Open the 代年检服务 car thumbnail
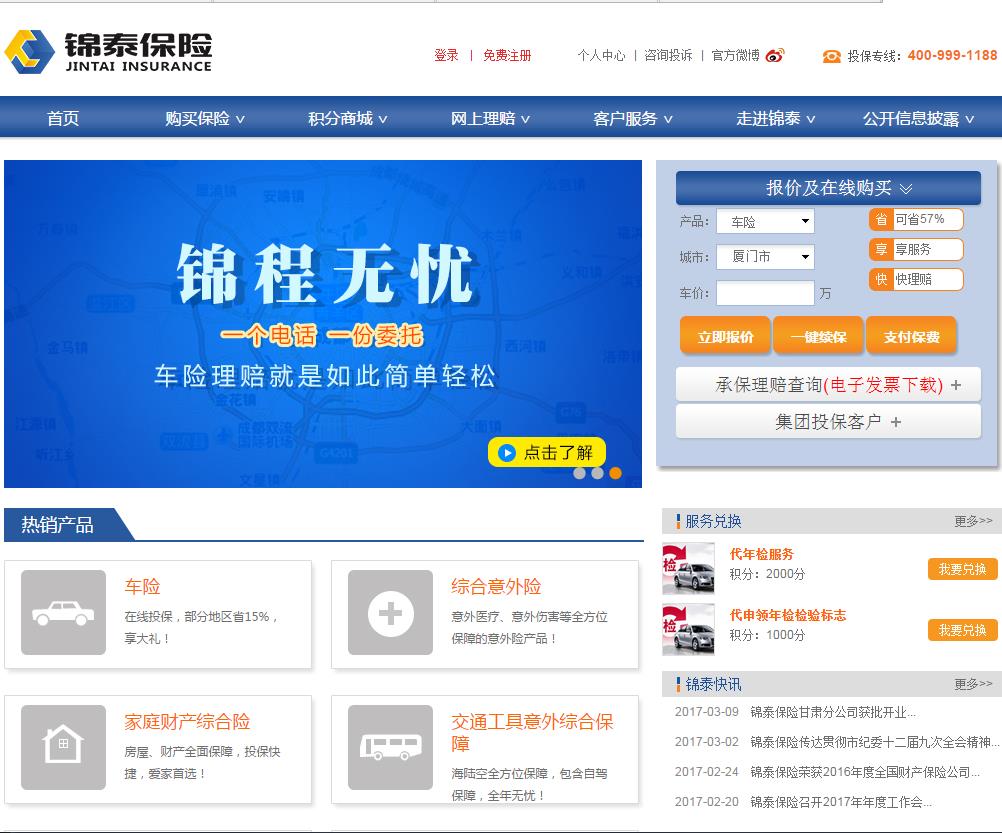 pos(688,568)
